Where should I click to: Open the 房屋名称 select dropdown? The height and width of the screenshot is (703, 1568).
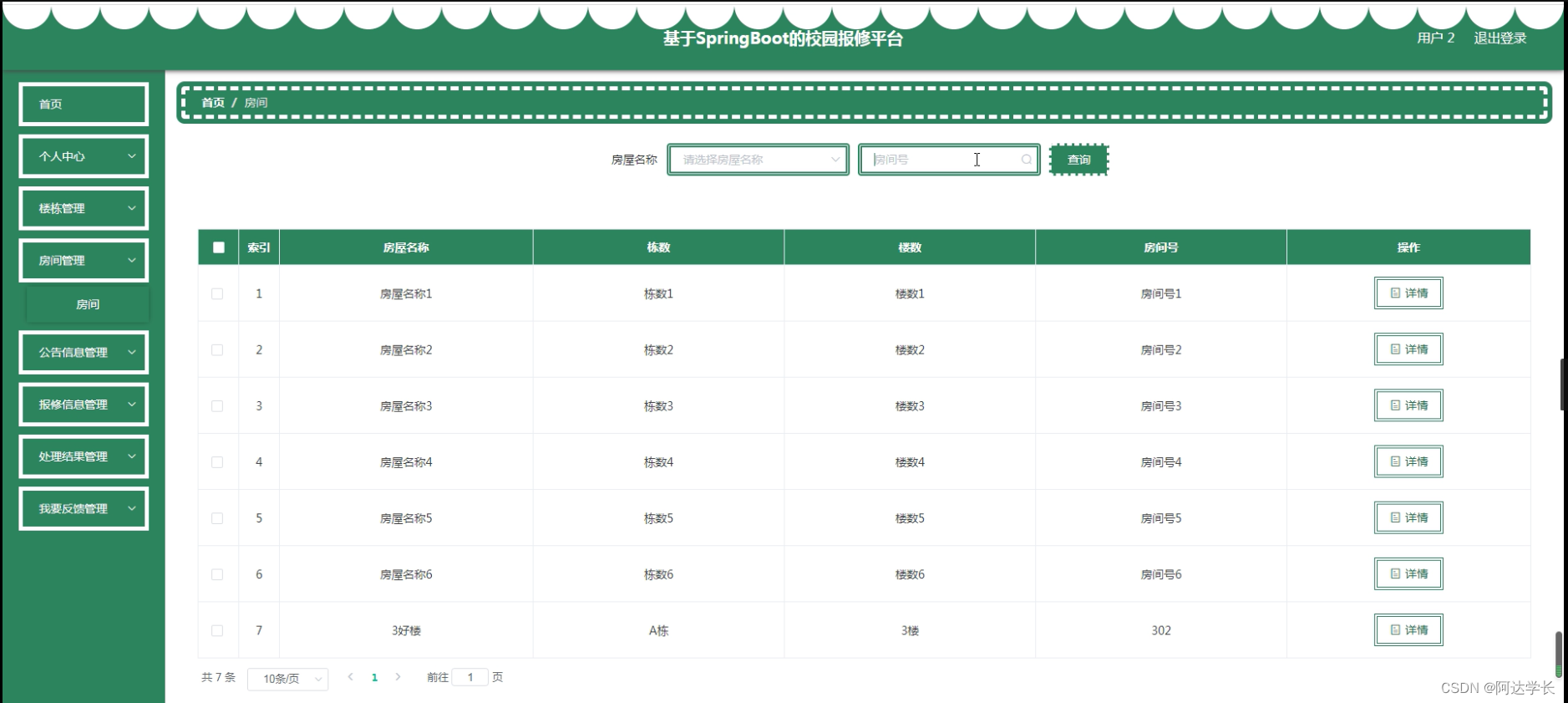click(759, 160)
